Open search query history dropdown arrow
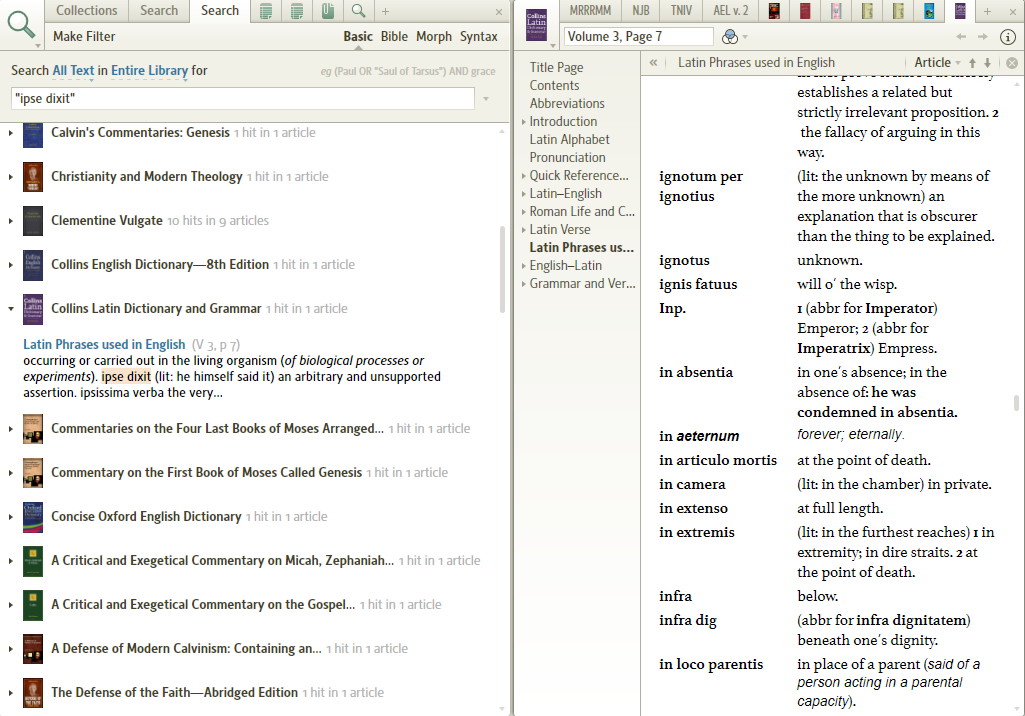The image size is (1025, 716). pyautogui.click(x=486, y=99)
